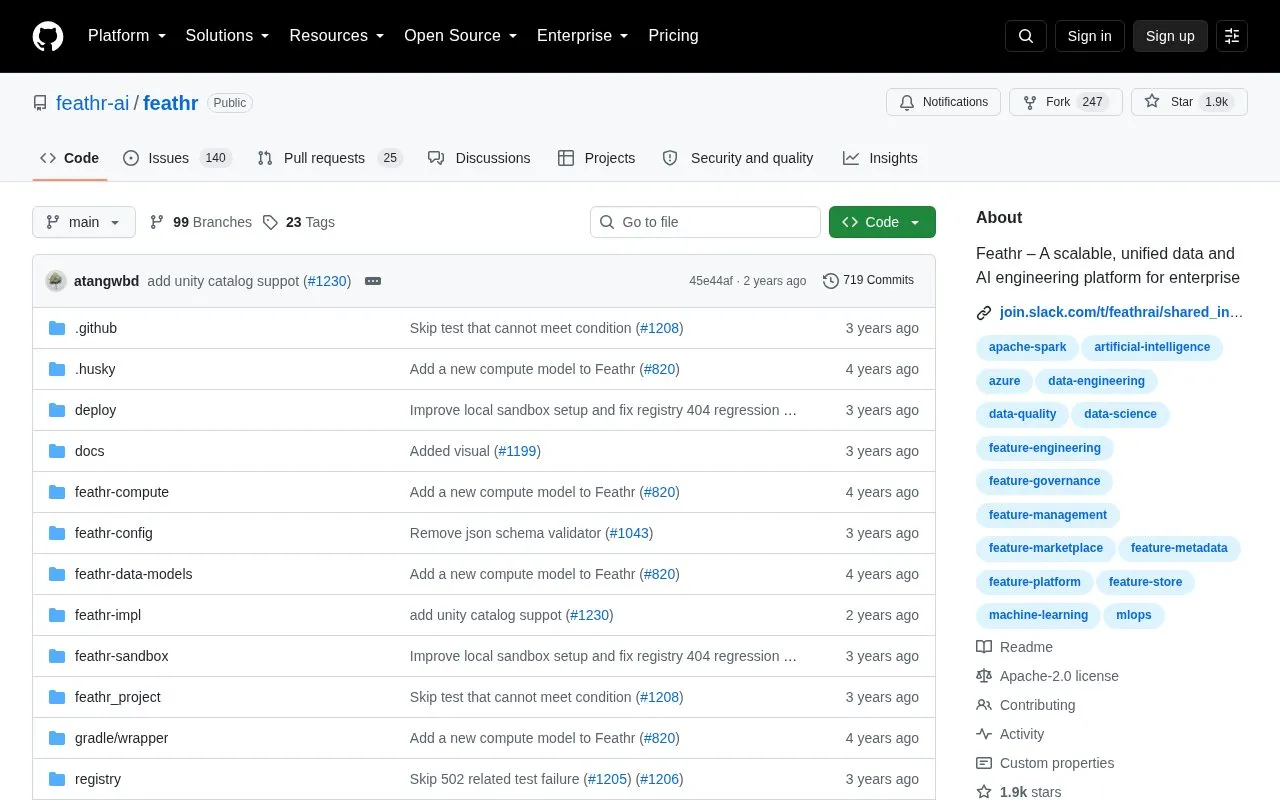Open the feathr-sandbox folder
This screenshot has height=800, width=1280.
tap(121, 656)
